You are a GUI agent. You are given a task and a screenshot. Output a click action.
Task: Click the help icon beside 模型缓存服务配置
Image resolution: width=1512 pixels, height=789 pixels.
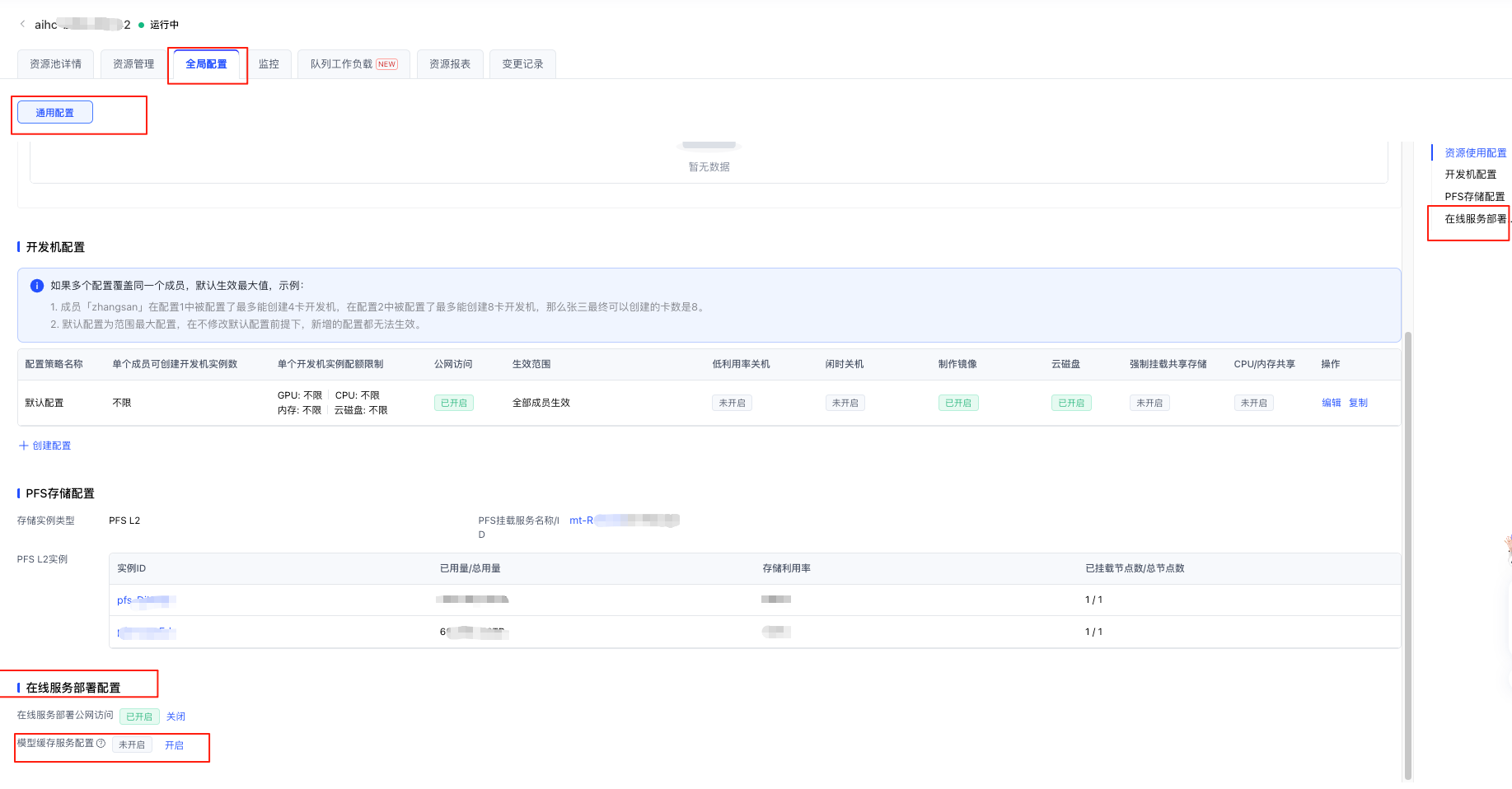(x=101, y=744)
